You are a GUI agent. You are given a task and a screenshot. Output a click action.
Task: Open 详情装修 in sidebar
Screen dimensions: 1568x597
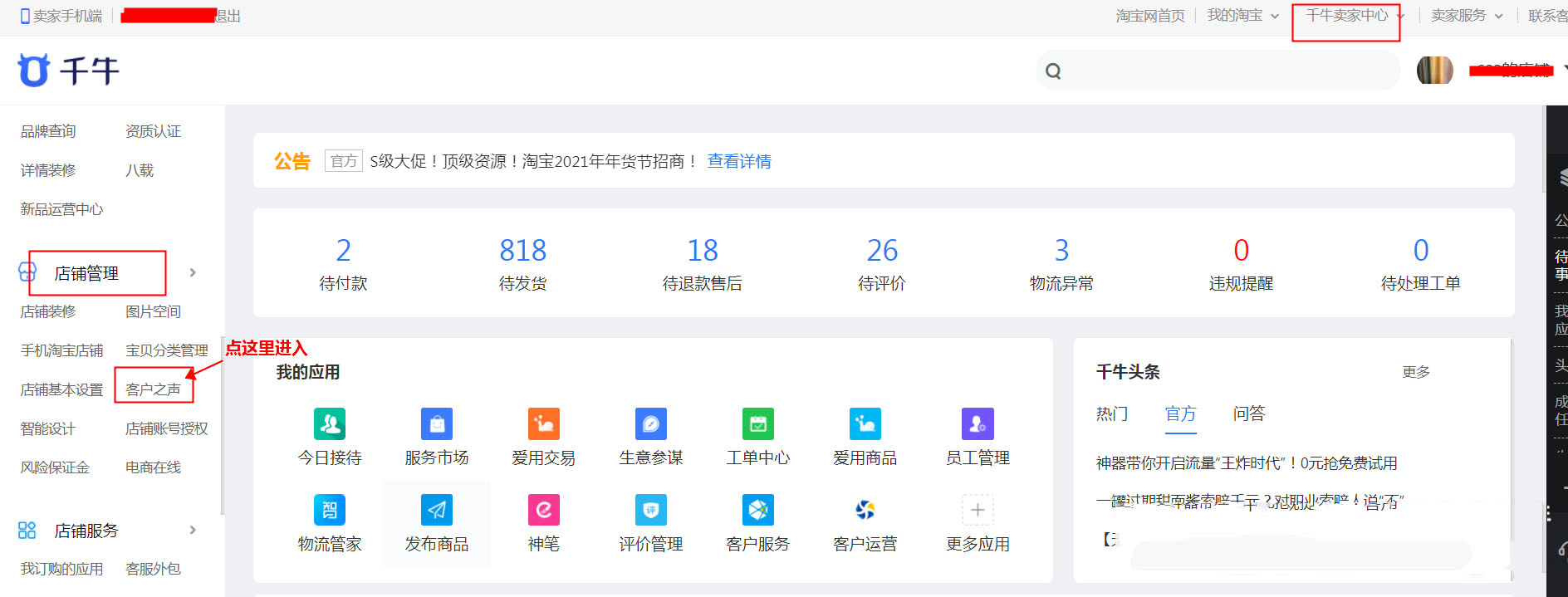(x=48, y=170)
